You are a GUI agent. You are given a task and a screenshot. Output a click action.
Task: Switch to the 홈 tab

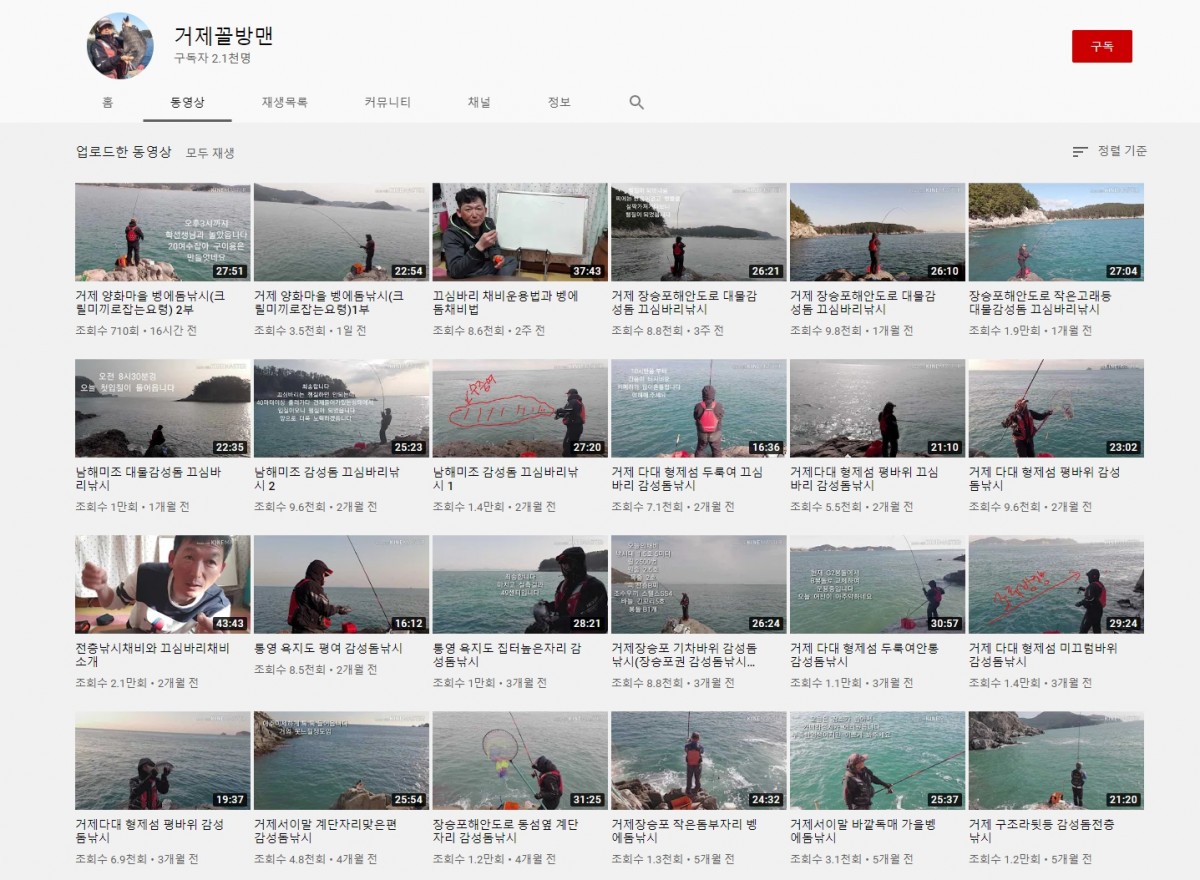pyautogui.click(x=107, y=102)
